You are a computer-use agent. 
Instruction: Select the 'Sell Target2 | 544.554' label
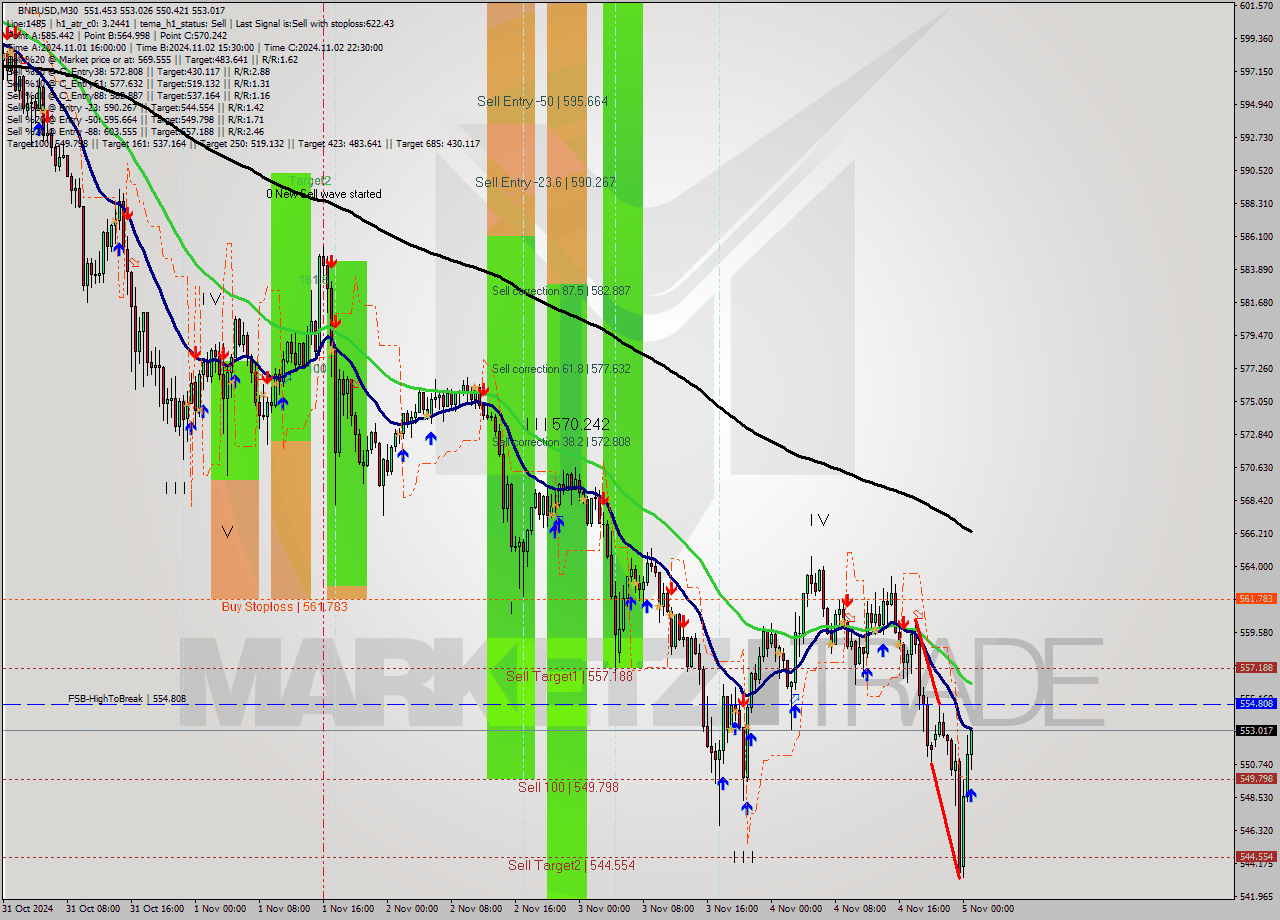[571, 865]
